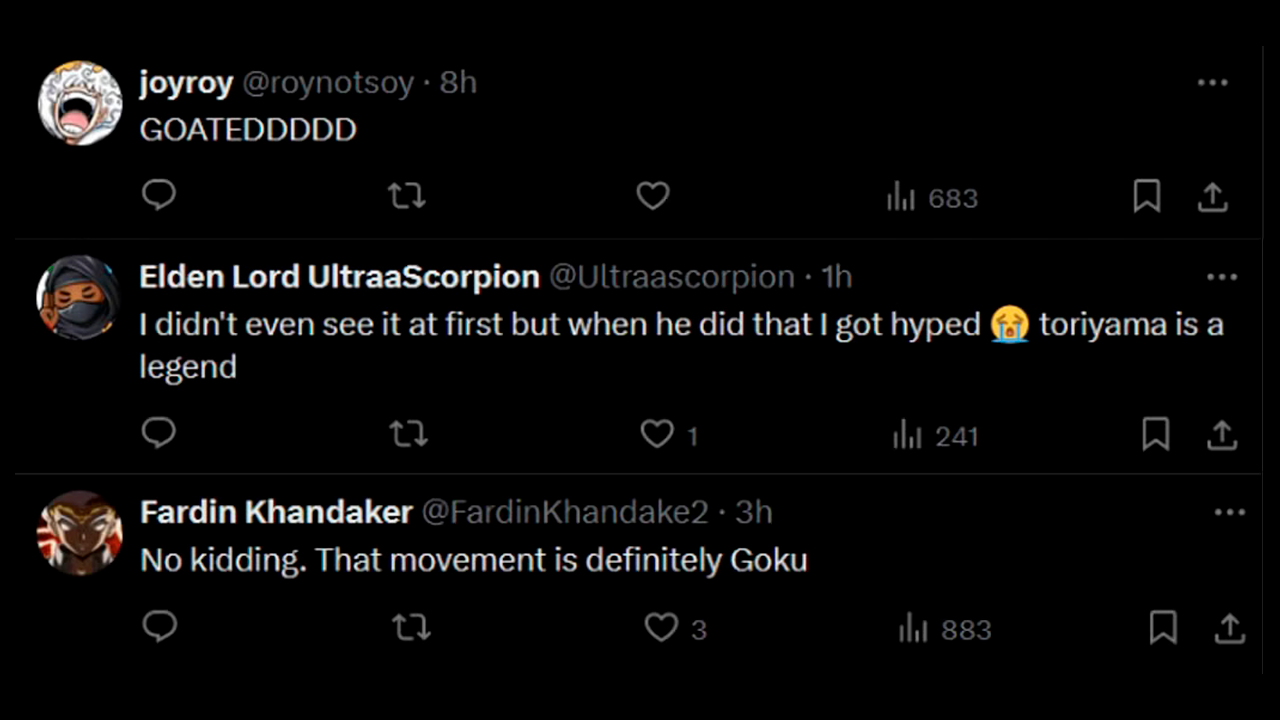
Task: Open @roynotsoy profile handle
Action: (x=328, y=83)
